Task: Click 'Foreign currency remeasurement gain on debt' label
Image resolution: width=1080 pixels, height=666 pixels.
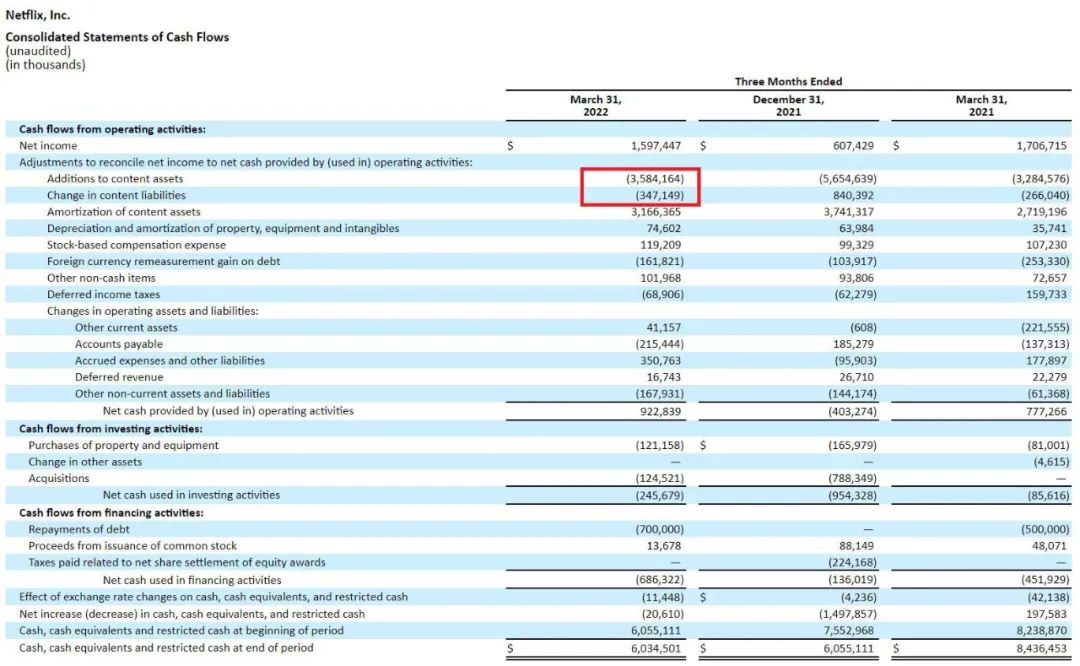Action: 163,262
